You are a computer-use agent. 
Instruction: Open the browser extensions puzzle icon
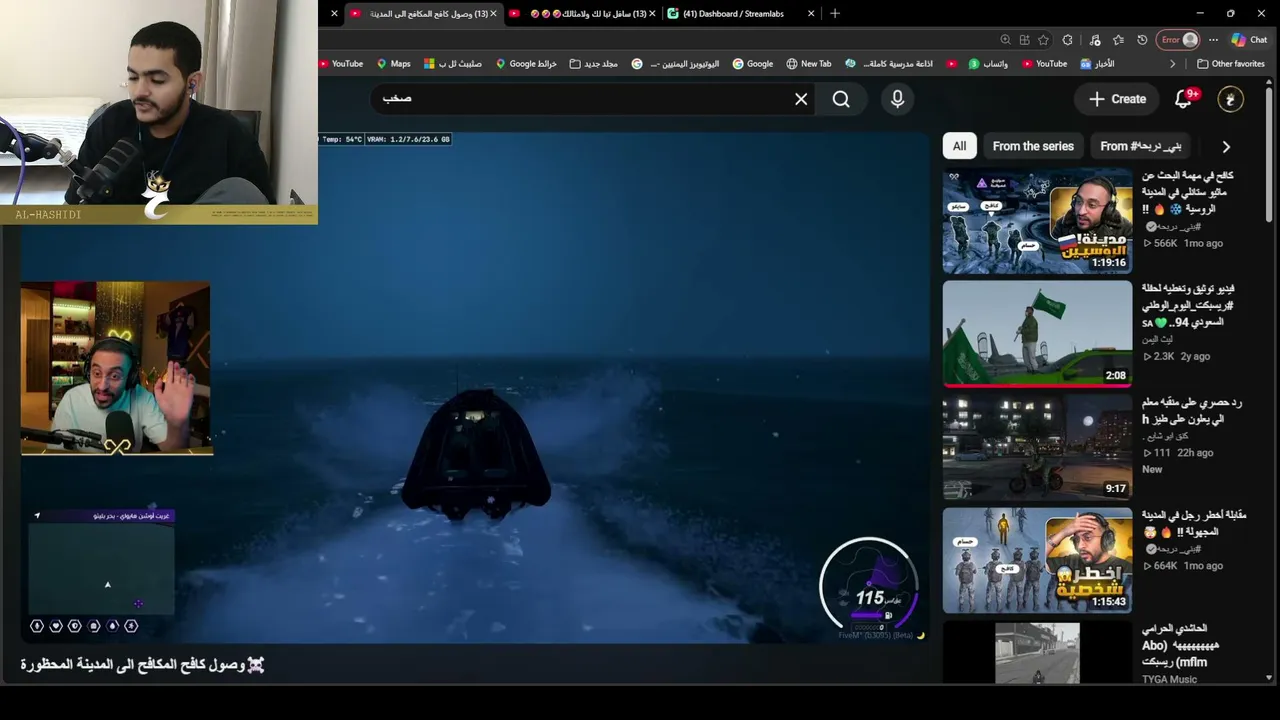point(1068,40)
